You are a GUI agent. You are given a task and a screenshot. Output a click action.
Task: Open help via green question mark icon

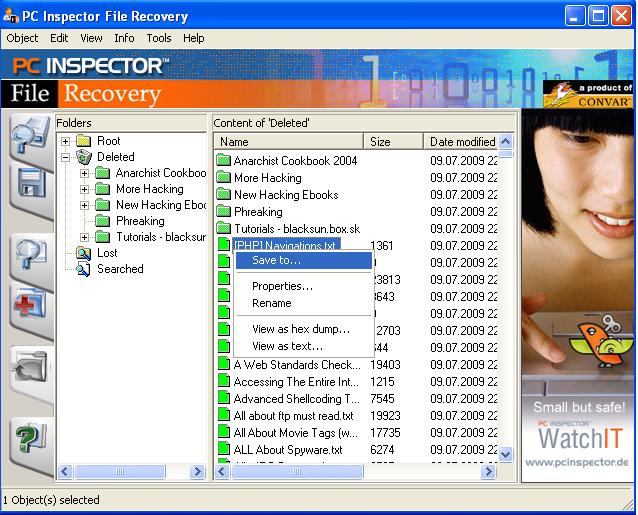pyautogui.click(x=31, y=438)
